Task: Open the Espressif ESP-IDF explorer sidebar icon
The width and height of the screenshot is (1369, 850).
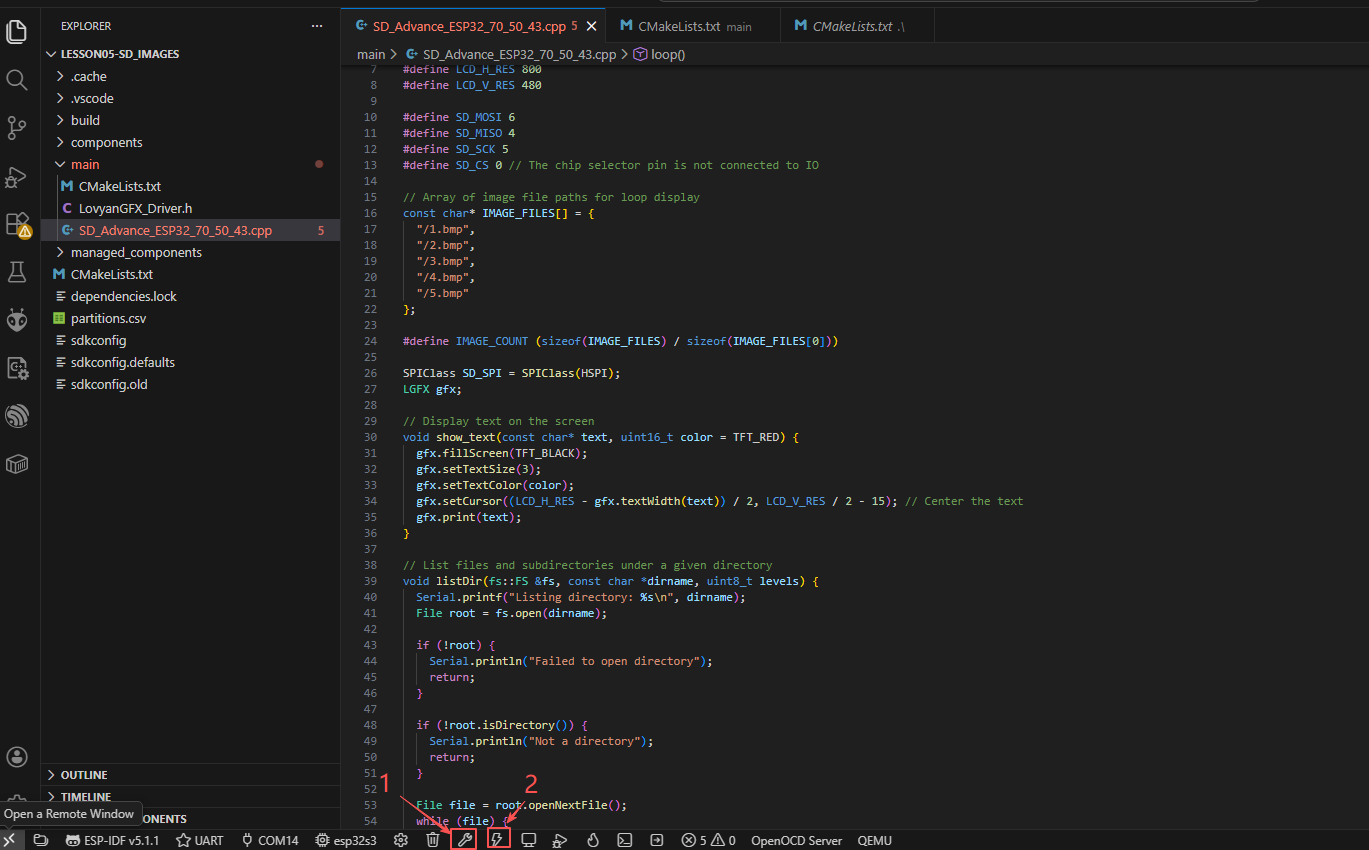Action: [x=17, y=415]
